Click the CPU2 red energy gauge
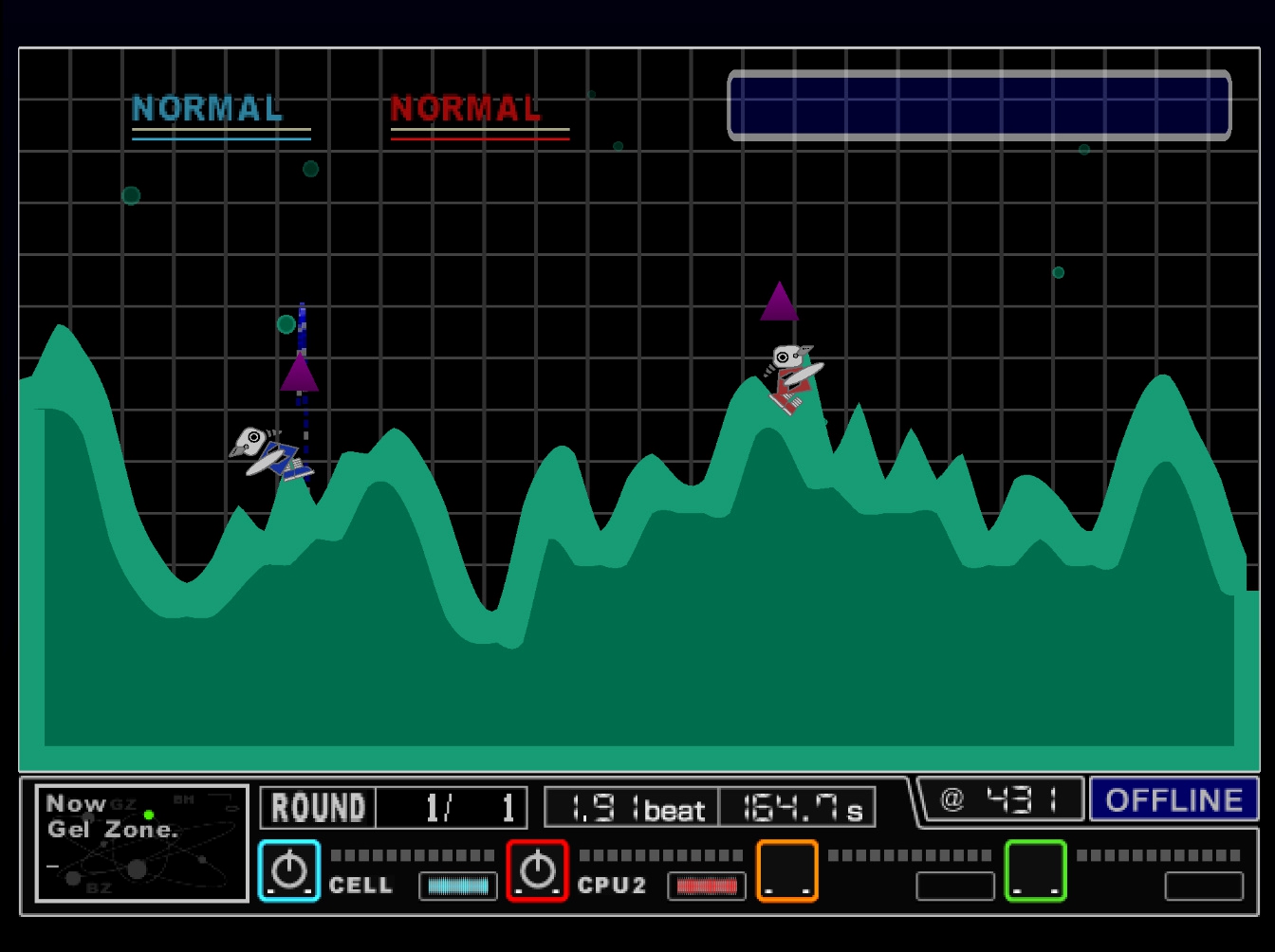Screen dimensions: 1275x952 tap(707, 886)
